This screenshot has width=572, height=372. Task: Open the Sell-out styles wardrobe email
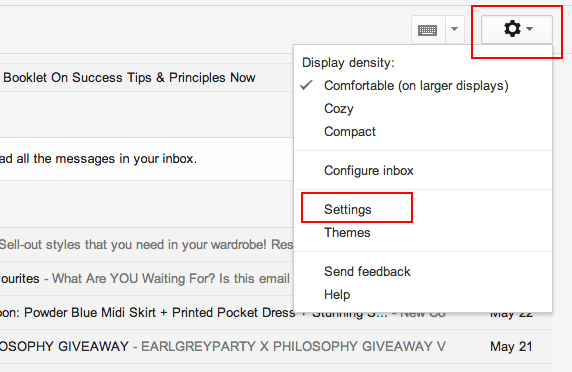[x=147, y=245]
